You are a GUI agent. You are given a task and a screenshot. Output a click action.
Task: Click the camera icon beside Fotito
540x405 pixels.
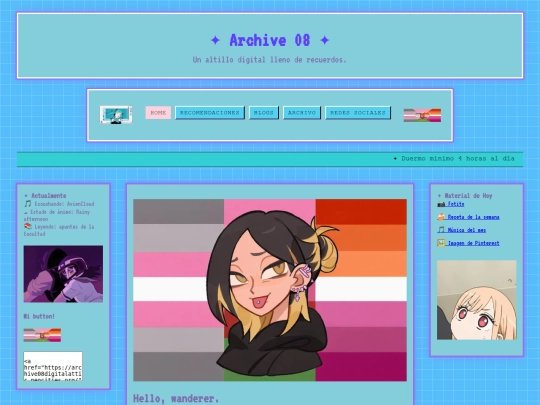click(x=441, y=204)
